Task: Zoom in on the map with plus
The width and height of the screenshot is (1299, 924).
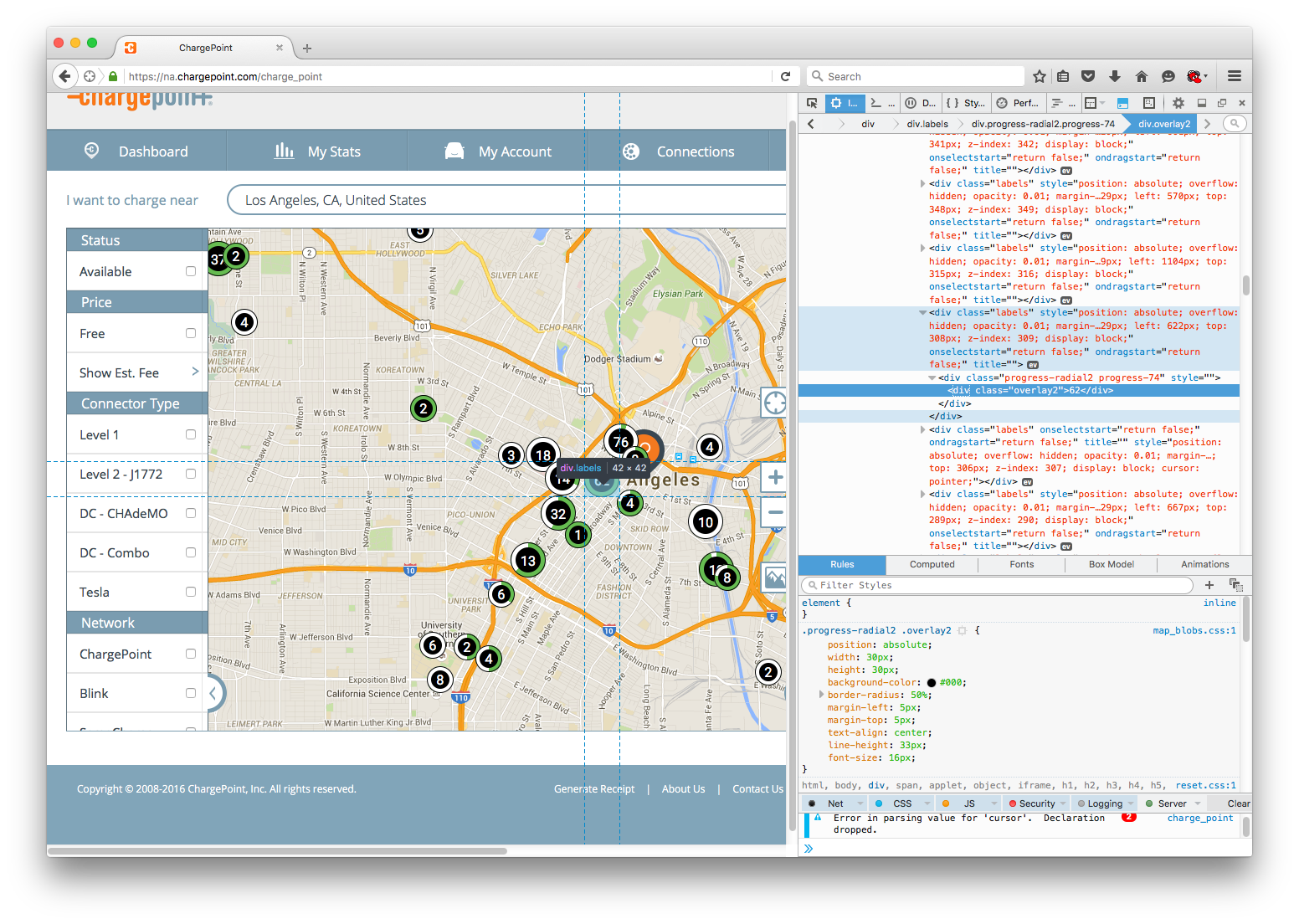Action: (775, 478)
